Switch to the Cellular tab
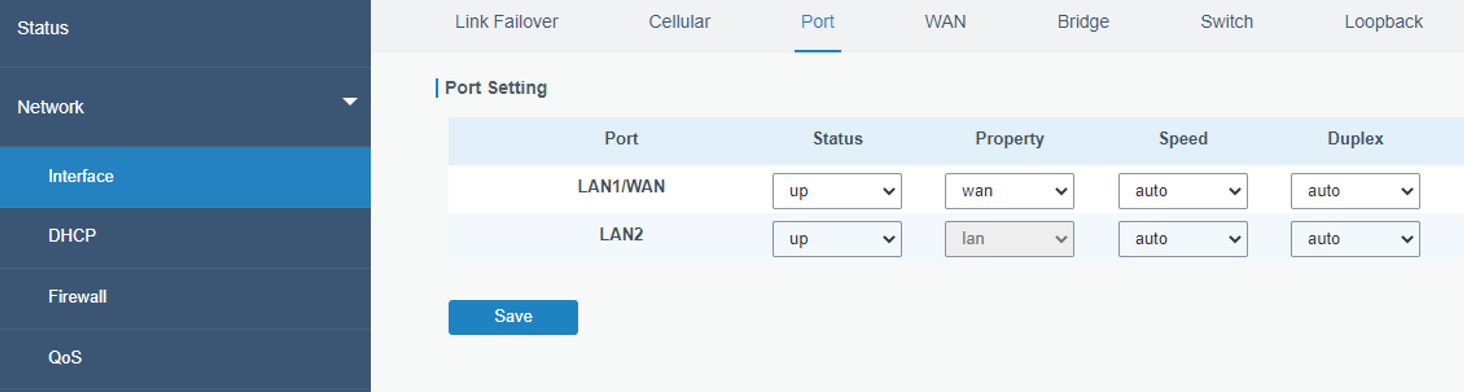Screen dimensions: 1464x392 coord(679,22)
